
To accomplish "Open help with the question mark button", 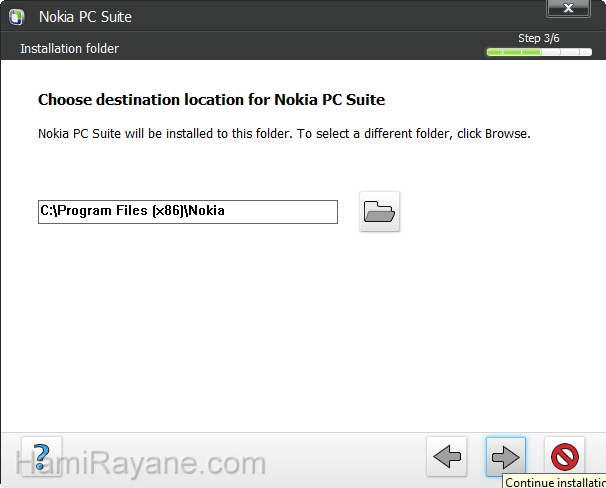I will 42,457.
